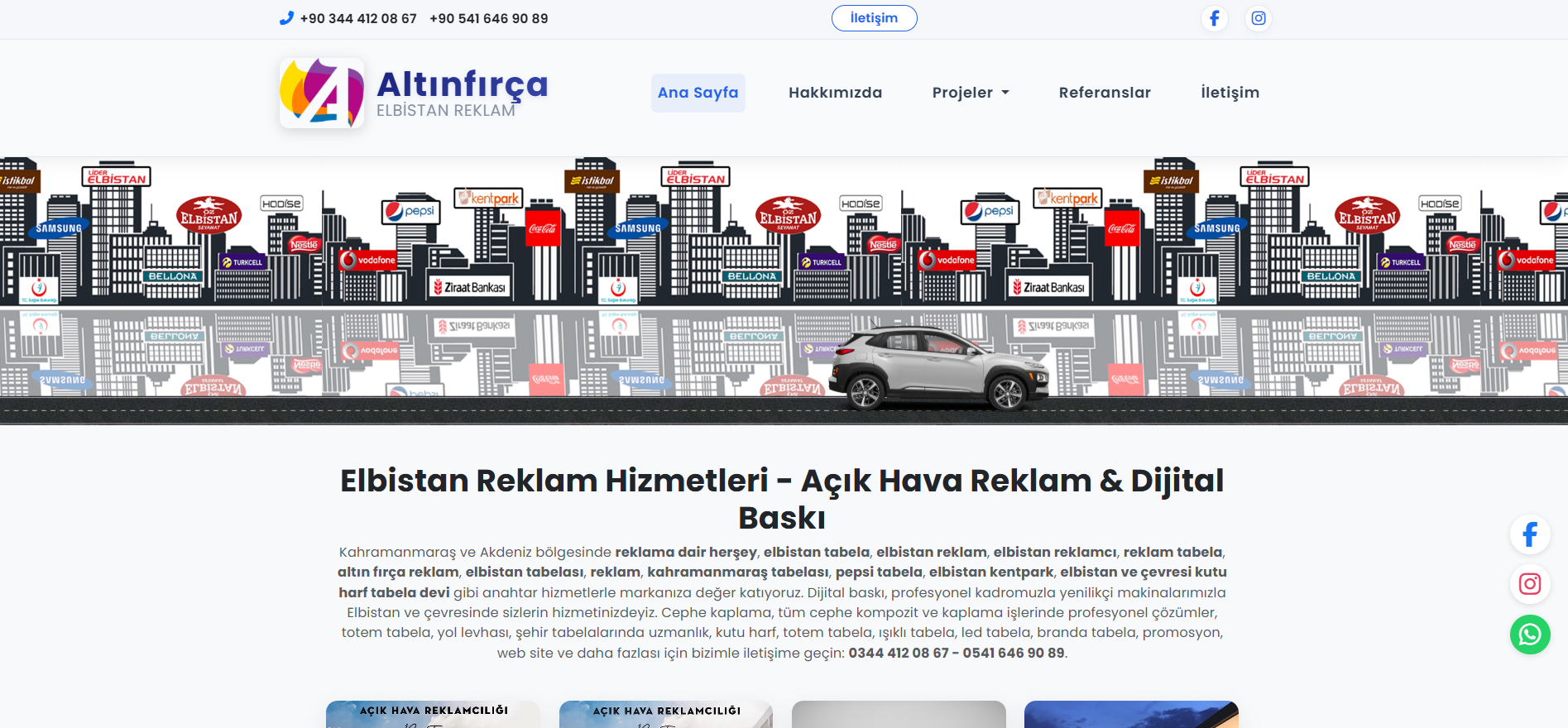Open floating Facebook button on right edge
This screenshot has width=1568, height=728.
(x=1530, y=534)
